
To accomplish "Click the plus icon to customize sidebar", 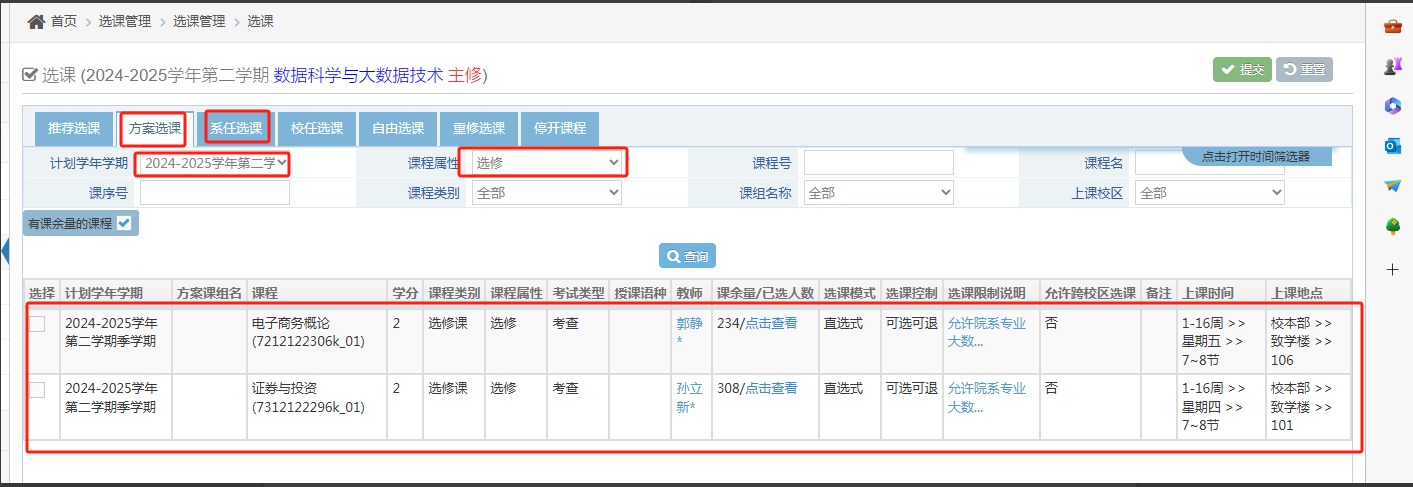I will point(1392,269).
